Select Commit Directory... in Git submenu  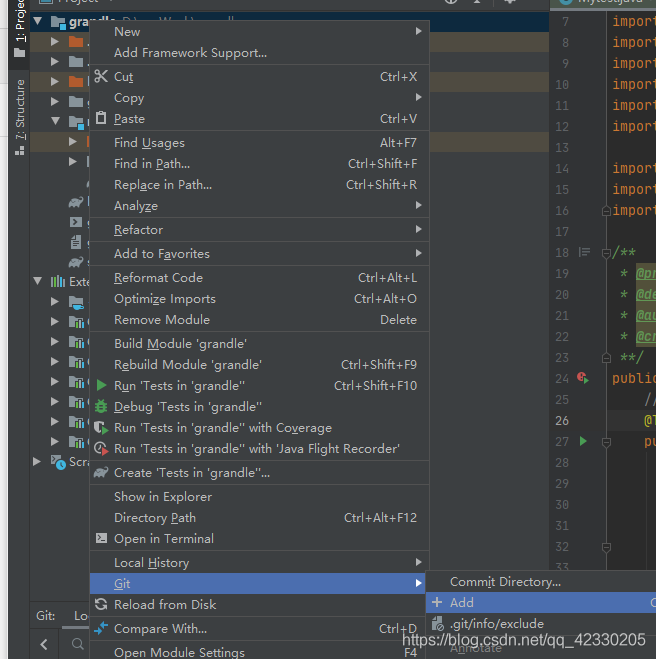pyautogui.click(x=505, y=582)
